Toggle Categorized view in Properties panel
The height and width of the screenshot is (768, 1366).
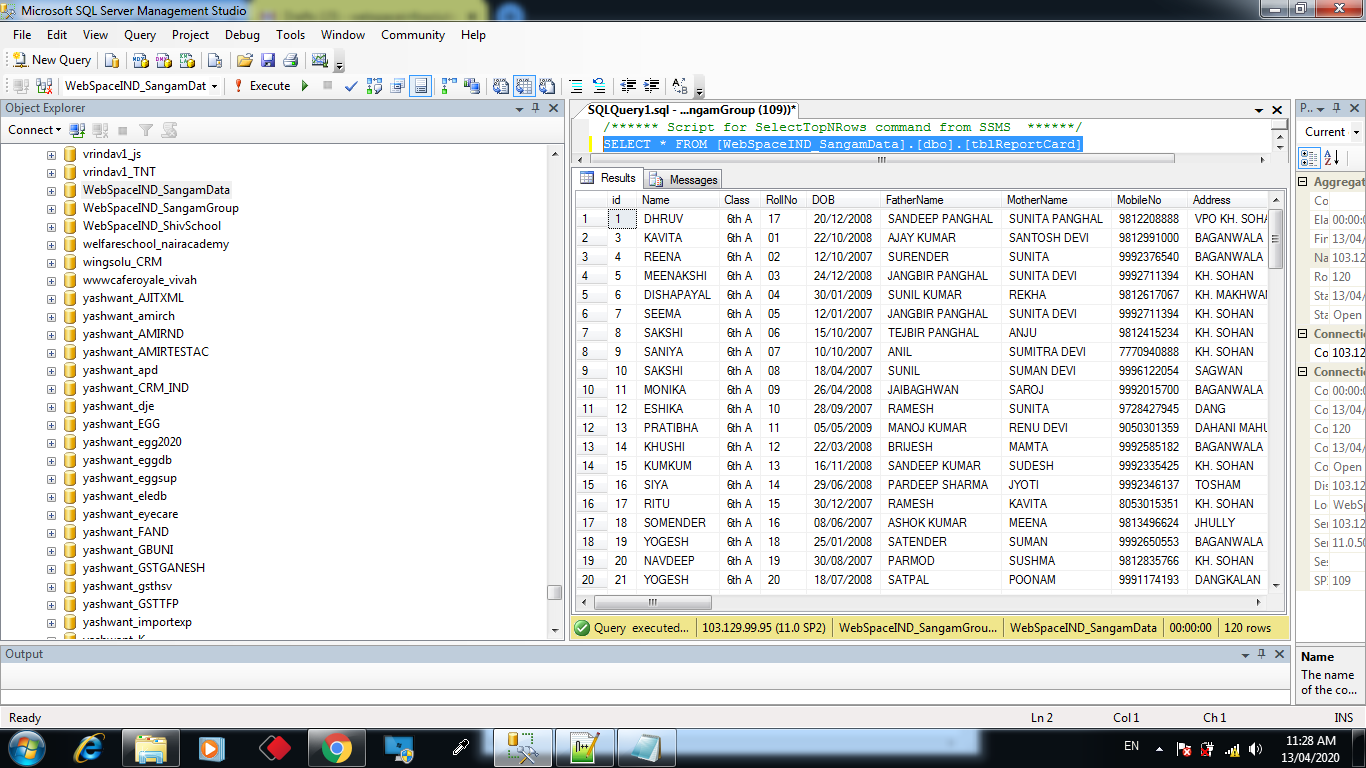click(1308, 158)
